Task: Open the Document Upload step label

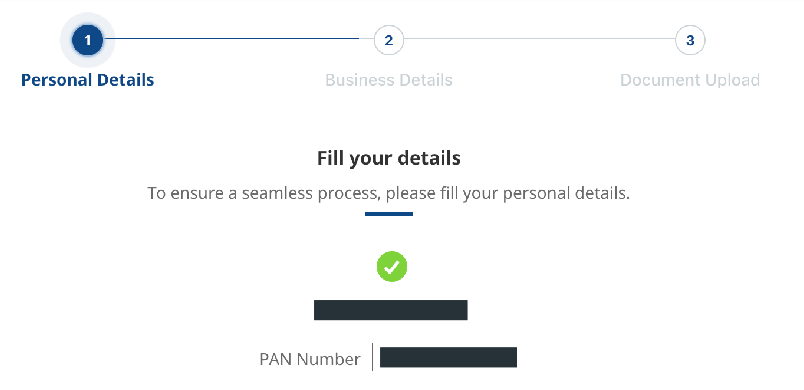Action: (x=690, y=80)
